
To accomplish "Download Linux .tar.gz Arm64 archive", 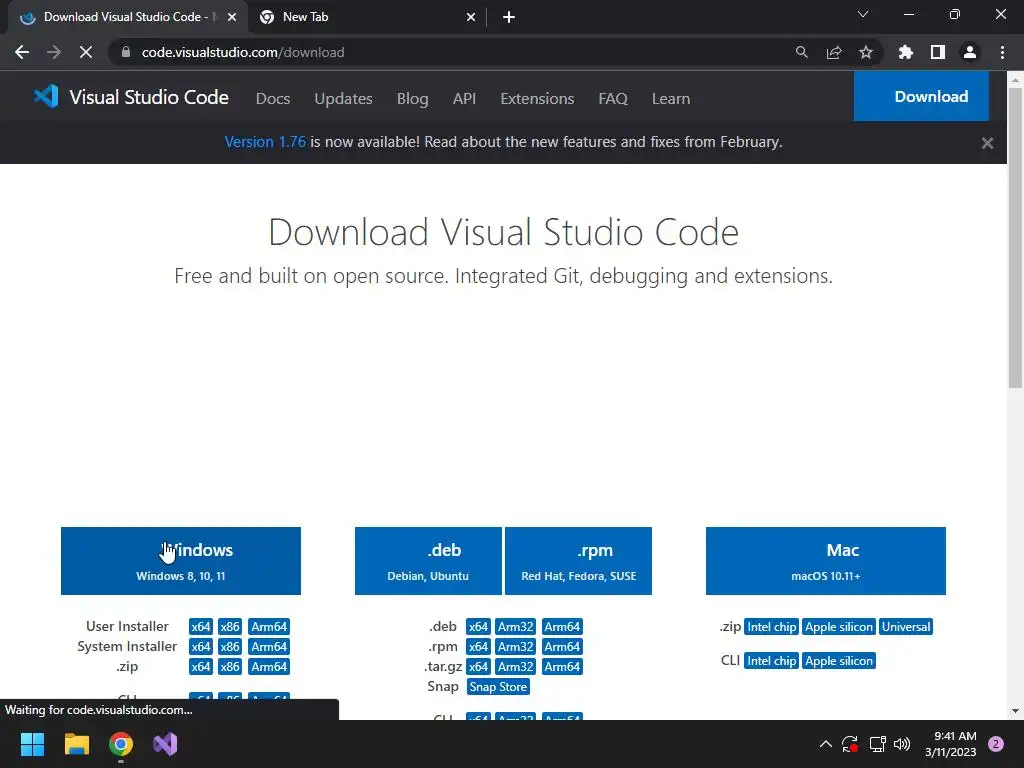I will (562, 667).
